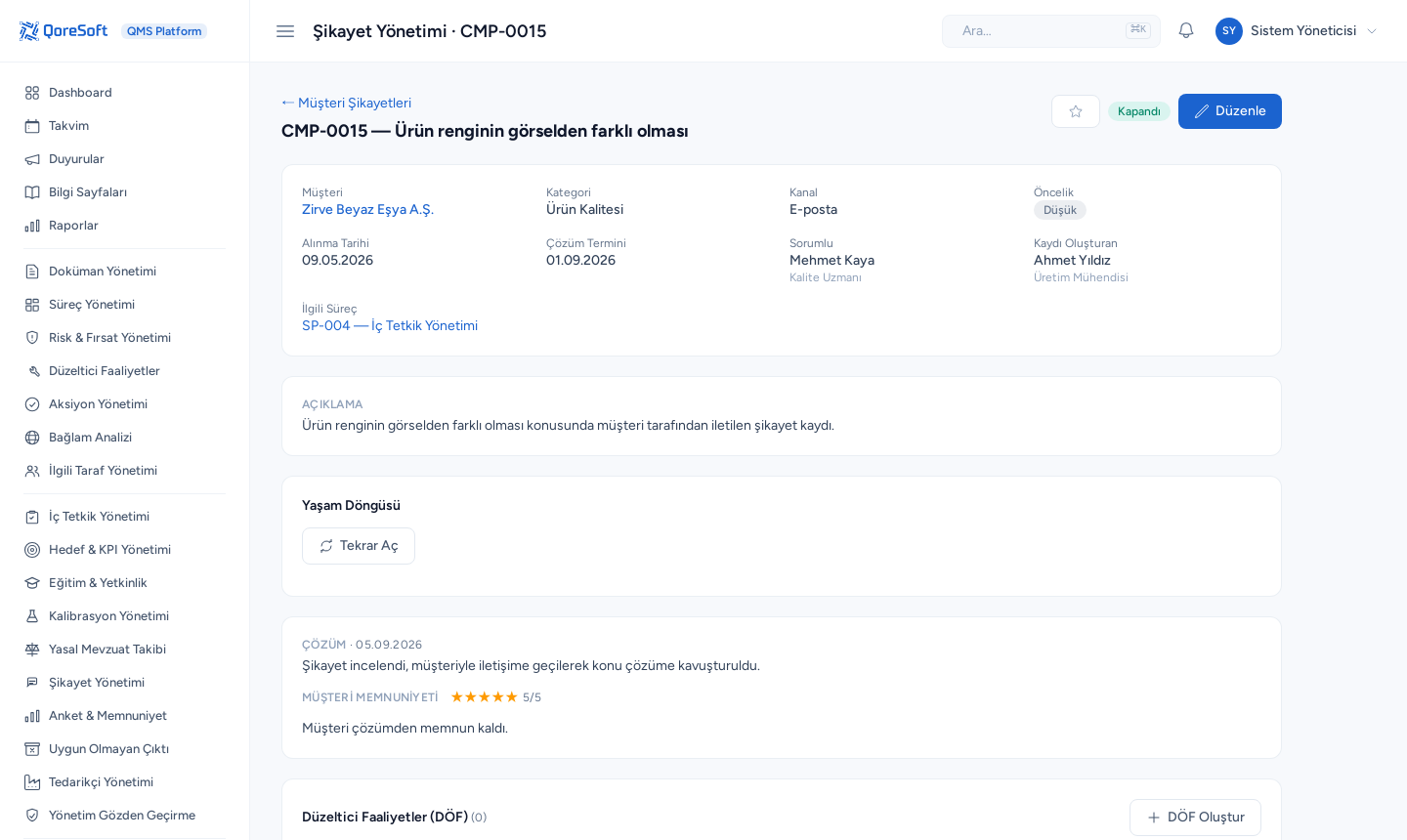Click the Süreç Yönetimi icon
Viewport: 1407px width, 840px height.
coord(32,305)
